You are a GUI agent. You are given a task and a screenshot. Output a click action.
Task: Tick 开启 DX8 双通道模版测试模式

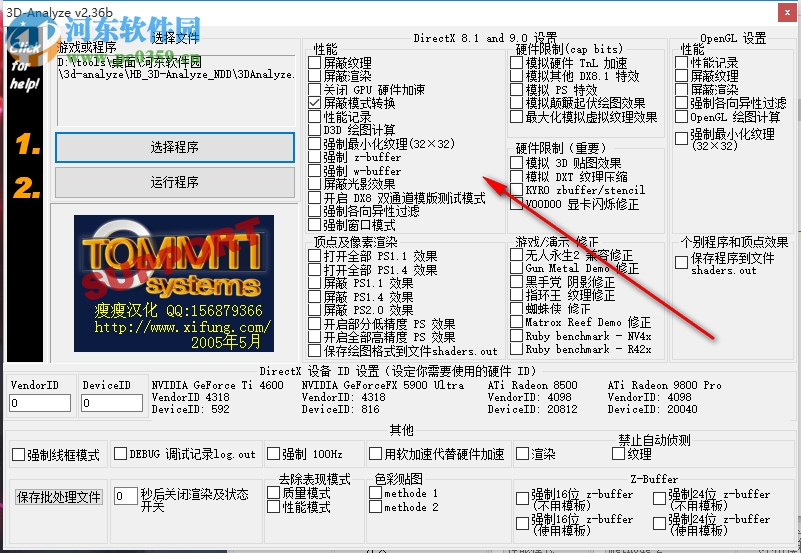tap(315, 198)
